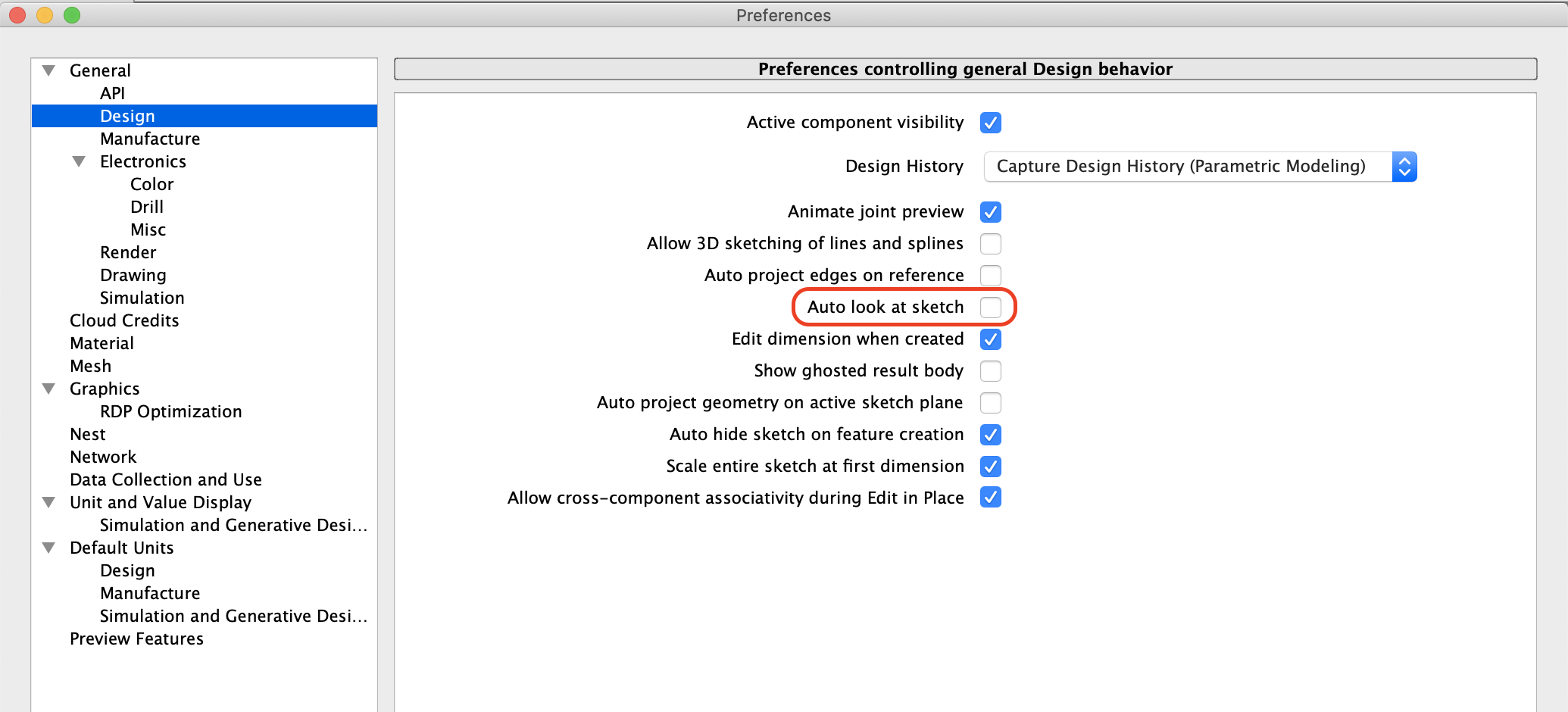This screenshot has width=1568, height=712.
Task: Collapse the Default Units section
Action: pyautogui.click(x=49, y=548)
